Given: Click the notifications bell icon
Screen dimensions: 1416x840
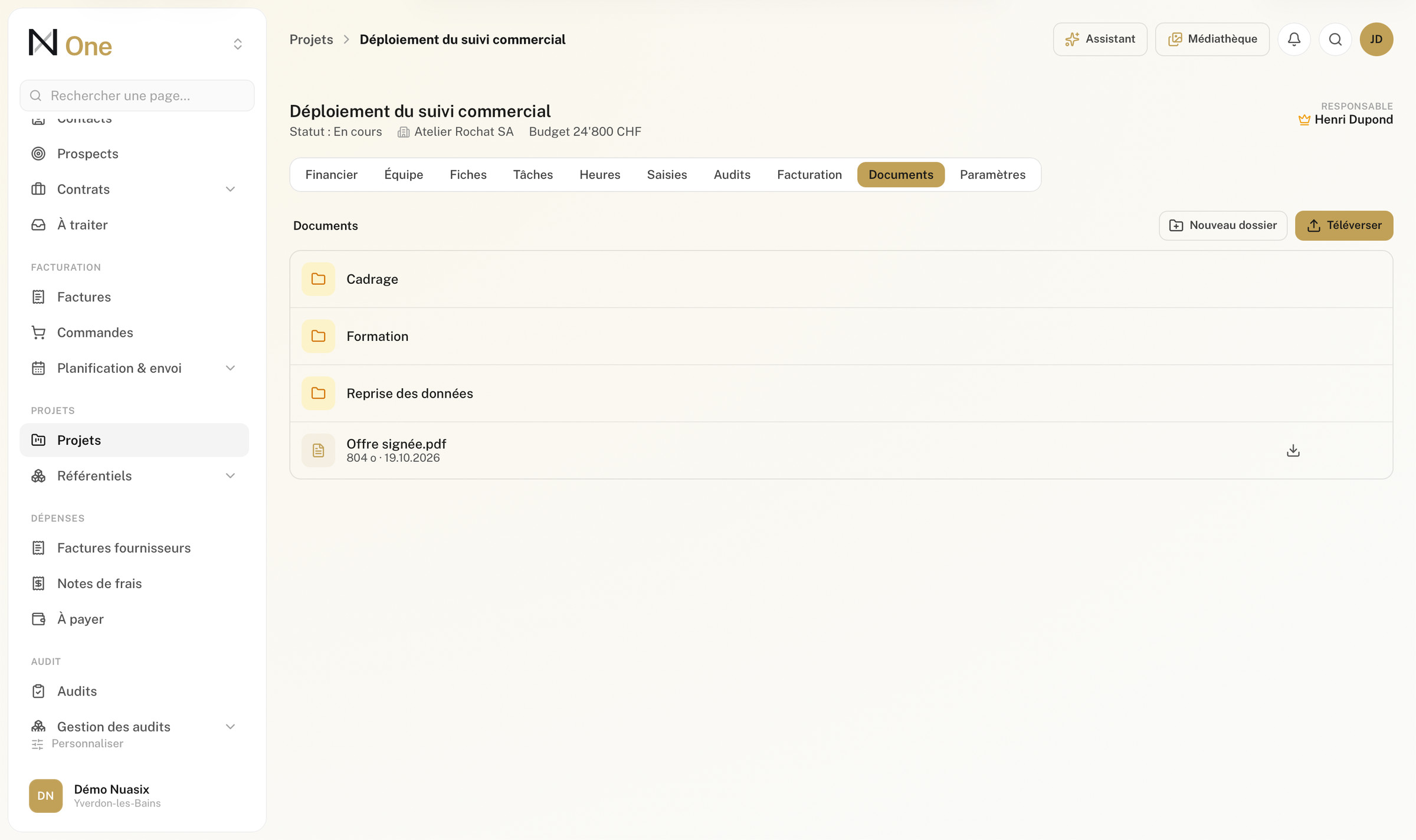Looking at the screenshot, I should click(x=1294, y=39).
